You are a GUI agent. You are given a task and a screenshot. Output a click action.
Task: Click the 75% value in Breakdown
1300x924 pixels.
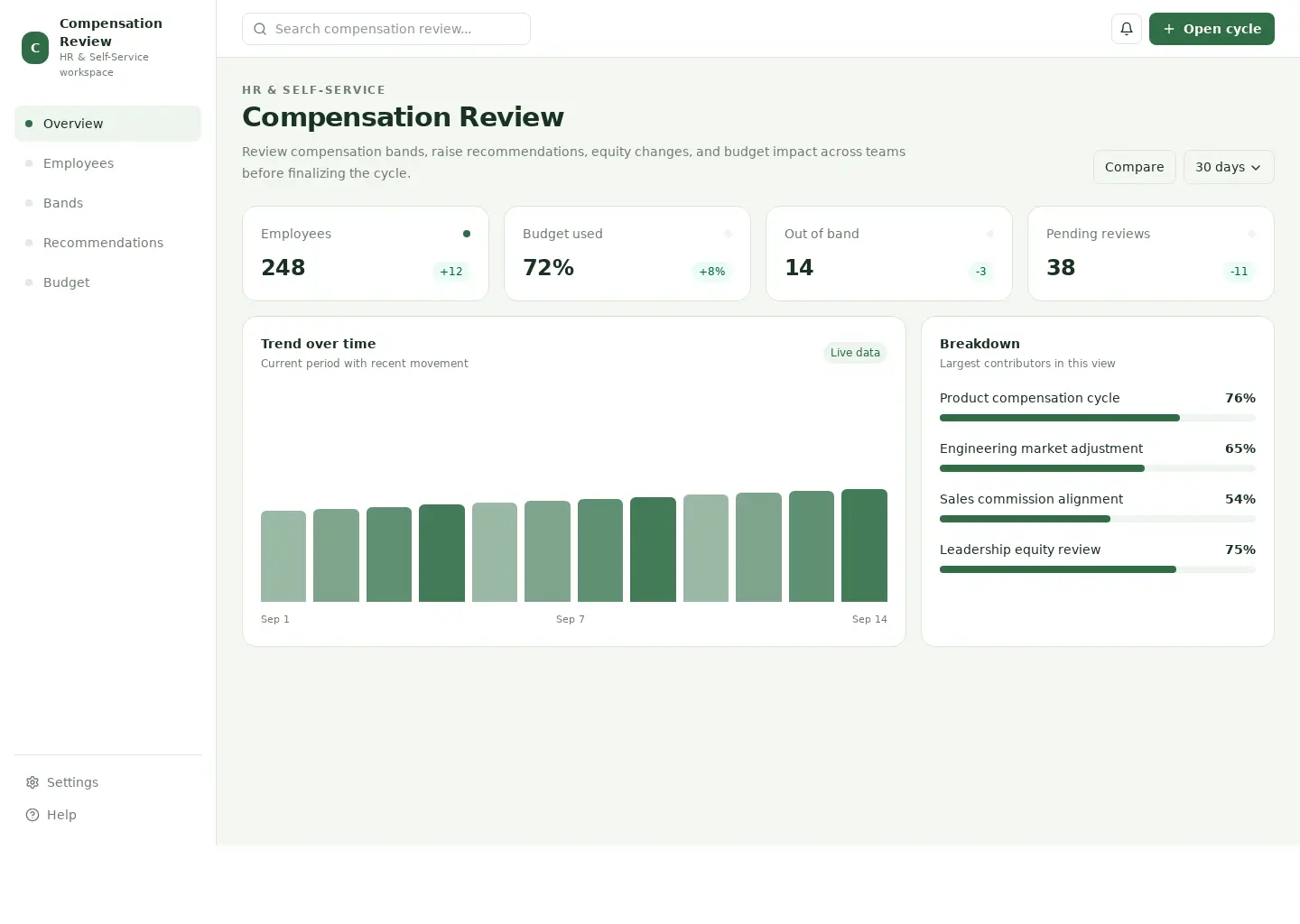(x=1240, y=550)
